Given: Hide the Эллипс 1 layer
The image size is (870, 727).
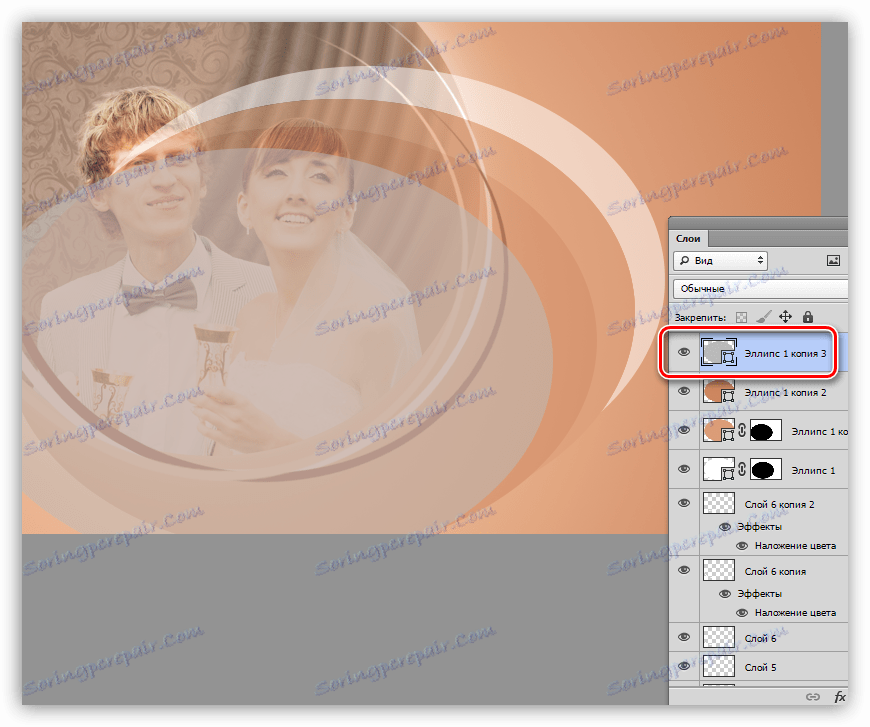Looking at the screenshot, I should pos(684,469).
